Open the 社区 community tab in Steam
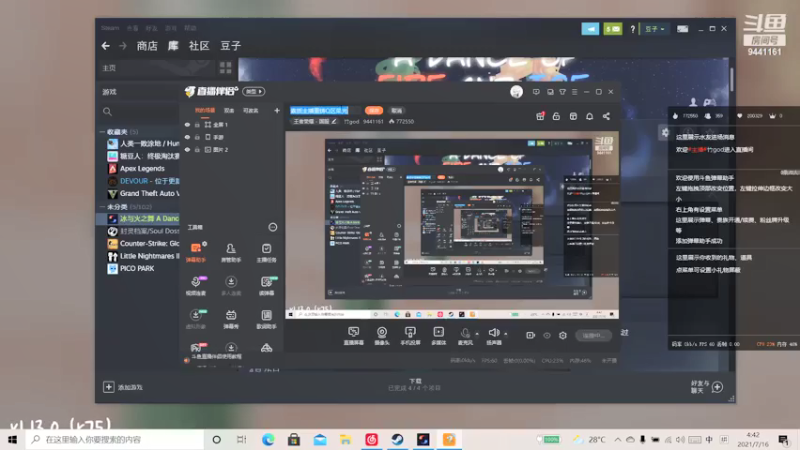 (199, 46)
